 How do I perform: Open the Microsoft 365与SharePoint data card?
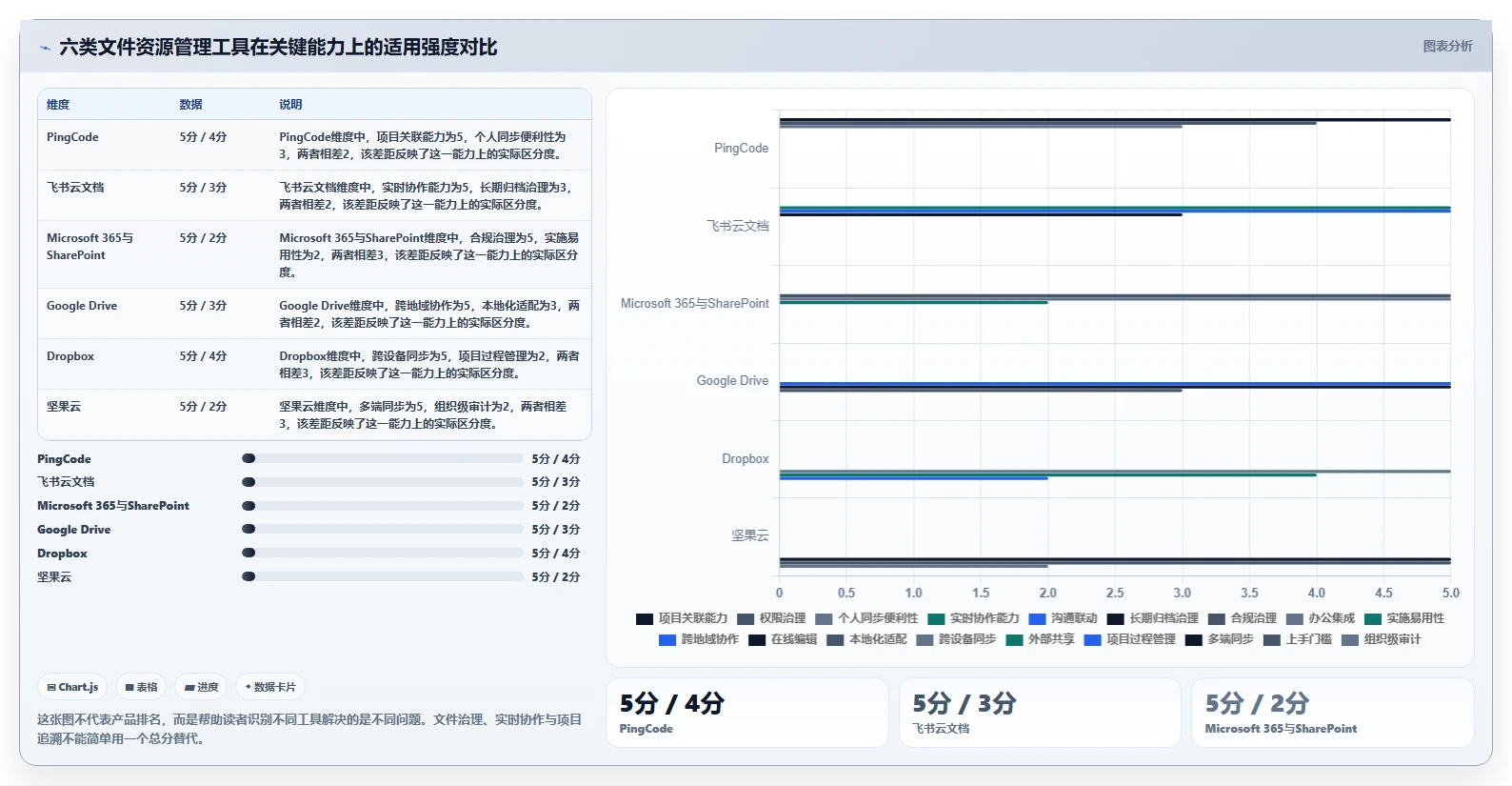[x=1333, y=713]
